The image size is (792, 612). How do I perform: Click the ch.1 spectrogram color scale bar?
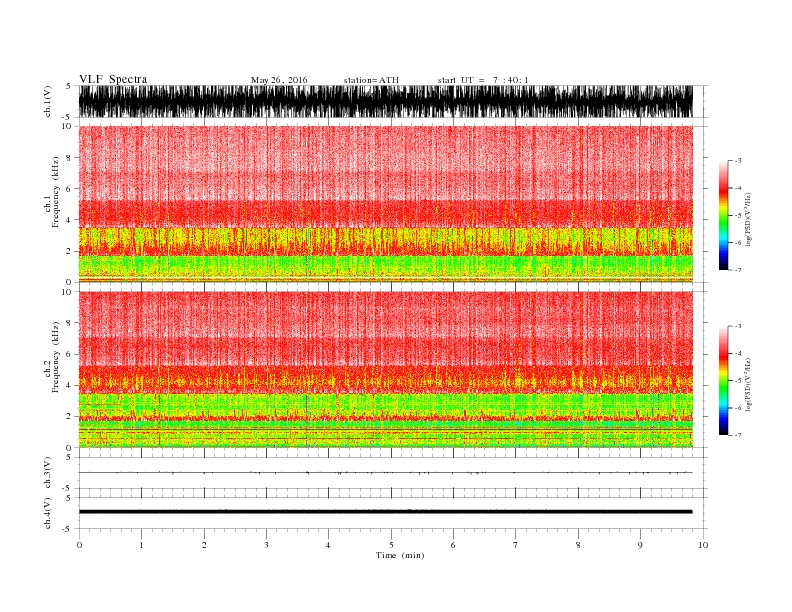tap(723, 215)
